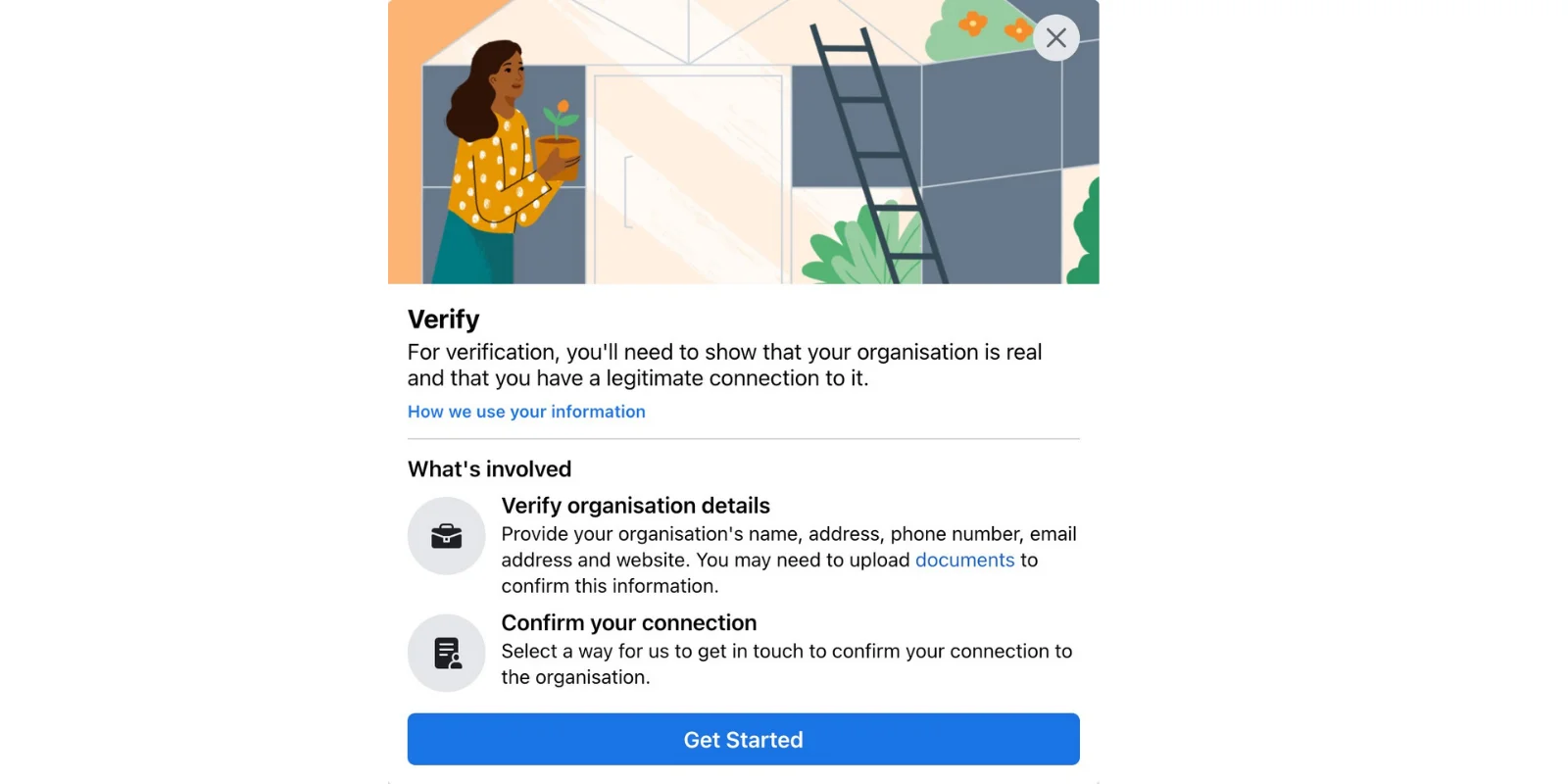Select the document-with-person icon near Confirm your connection
This screenshot has width=1568, height=784.
pos(446,653)
